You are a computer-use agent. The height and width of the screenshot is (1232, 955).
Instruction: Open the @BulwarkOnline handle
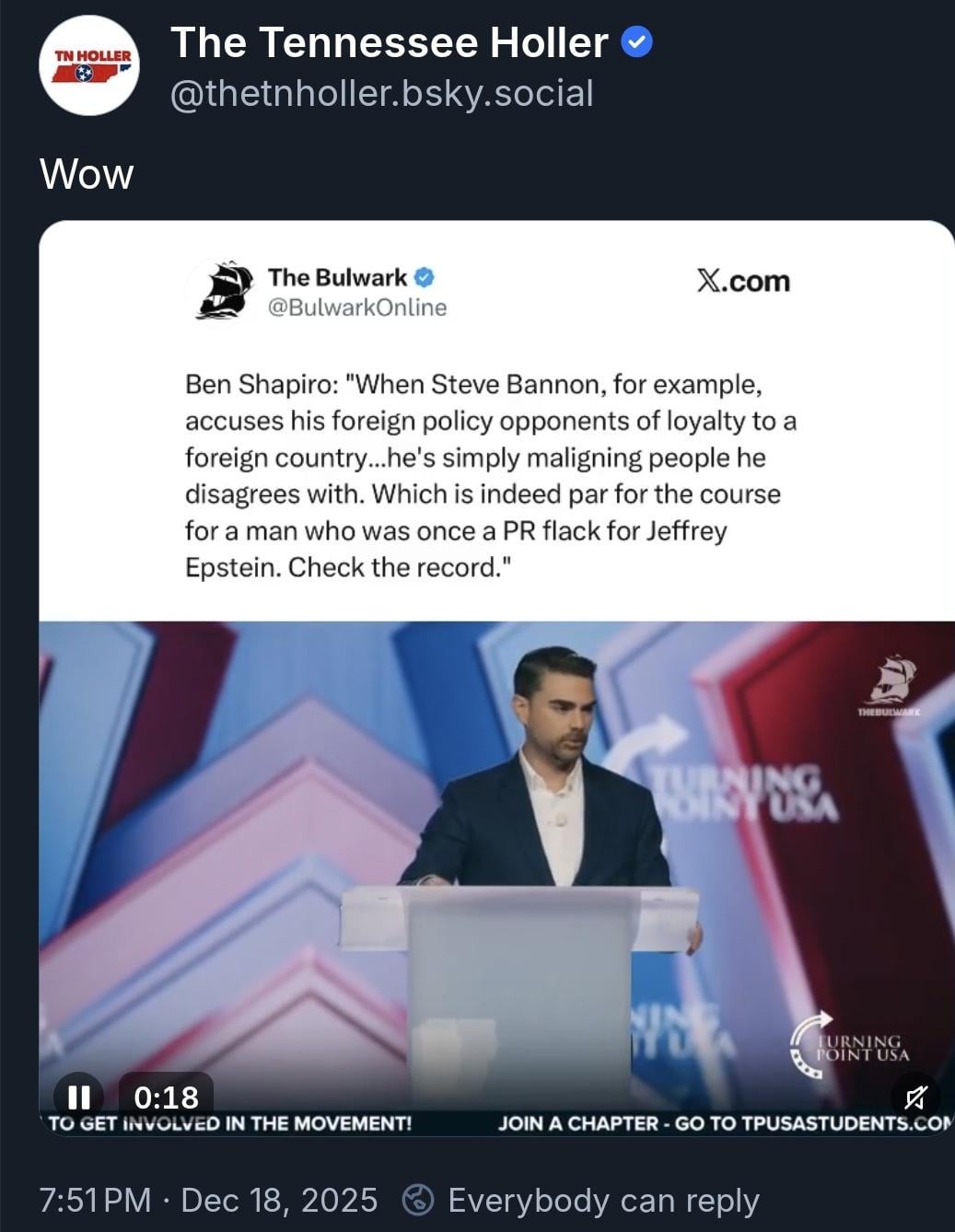tap(356, 308)
